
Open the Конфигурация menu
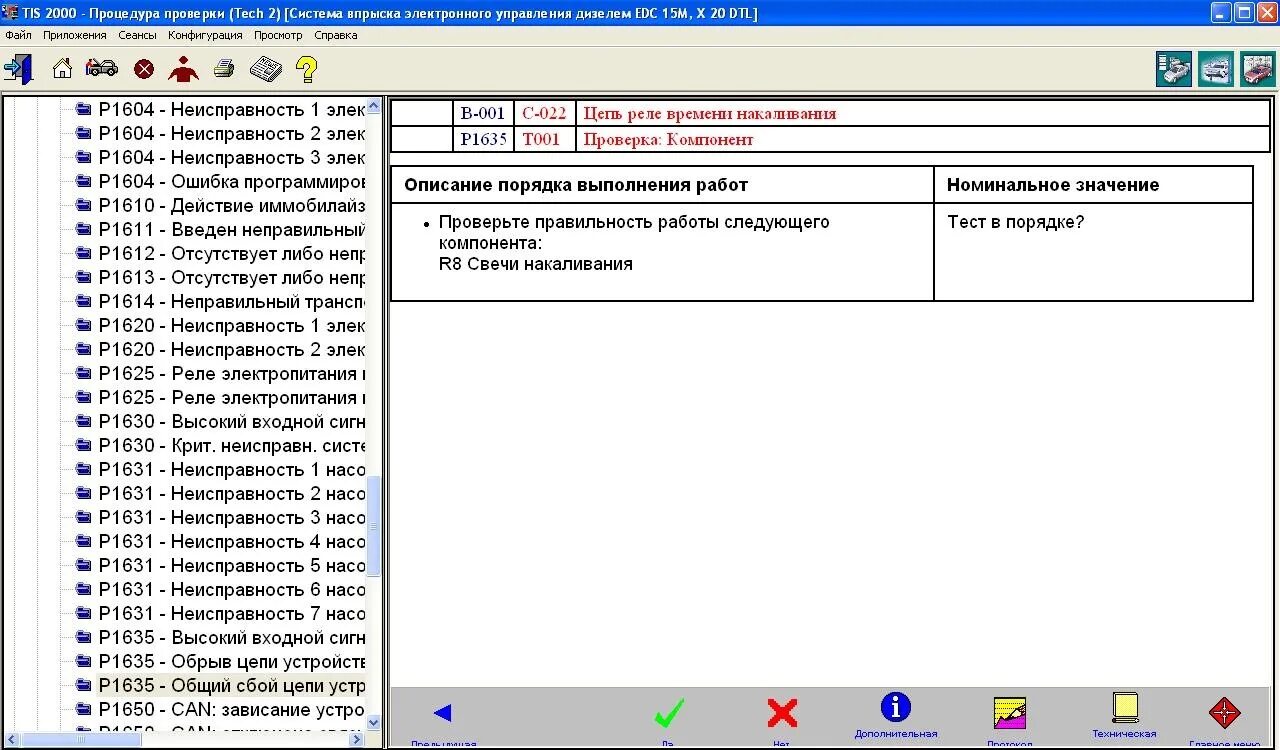coord(205,35)
